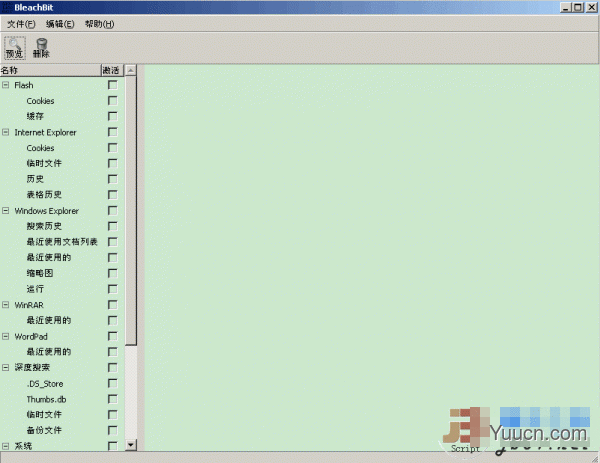Open the 文件(F) menu
Image resolution: width=600 pixels, height=463 pixels.
tap(21, 24)
